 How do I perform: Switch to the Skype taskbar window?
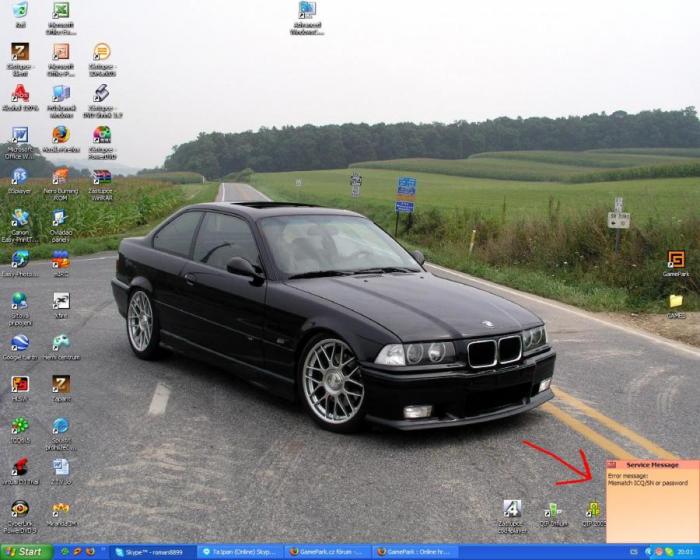tap(153, 552)
